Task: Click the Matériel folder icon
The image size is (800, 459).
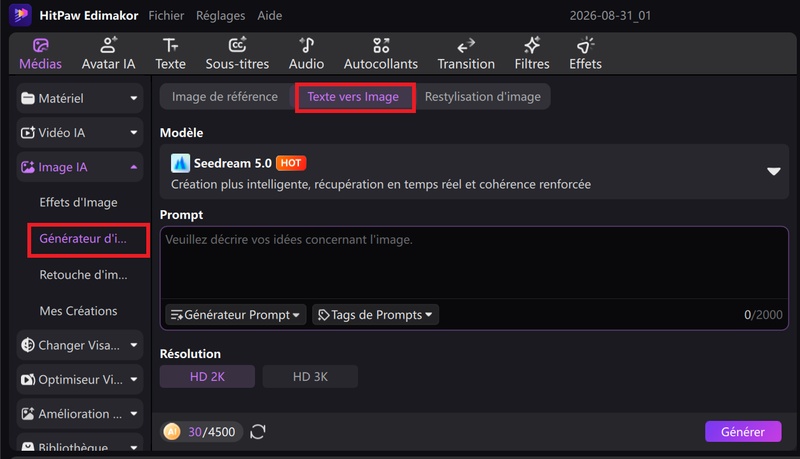Action: tap(28, 98)
